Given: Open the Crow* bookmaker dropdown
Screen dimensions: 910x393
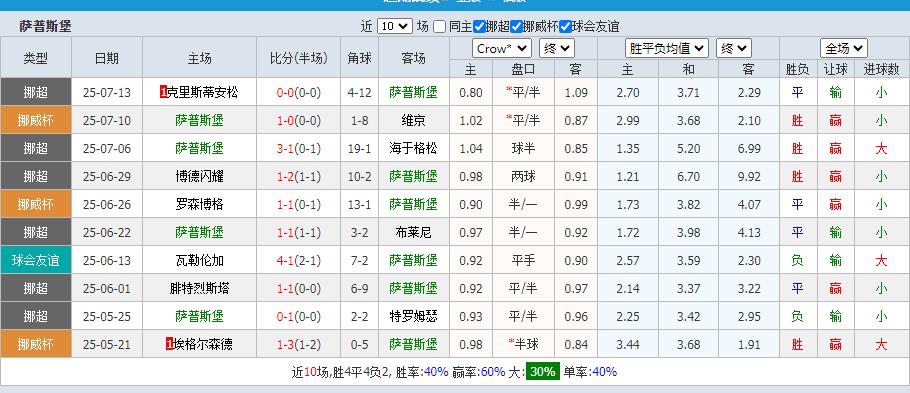Looking at the screenshot, I should click(x=502, y=49).
